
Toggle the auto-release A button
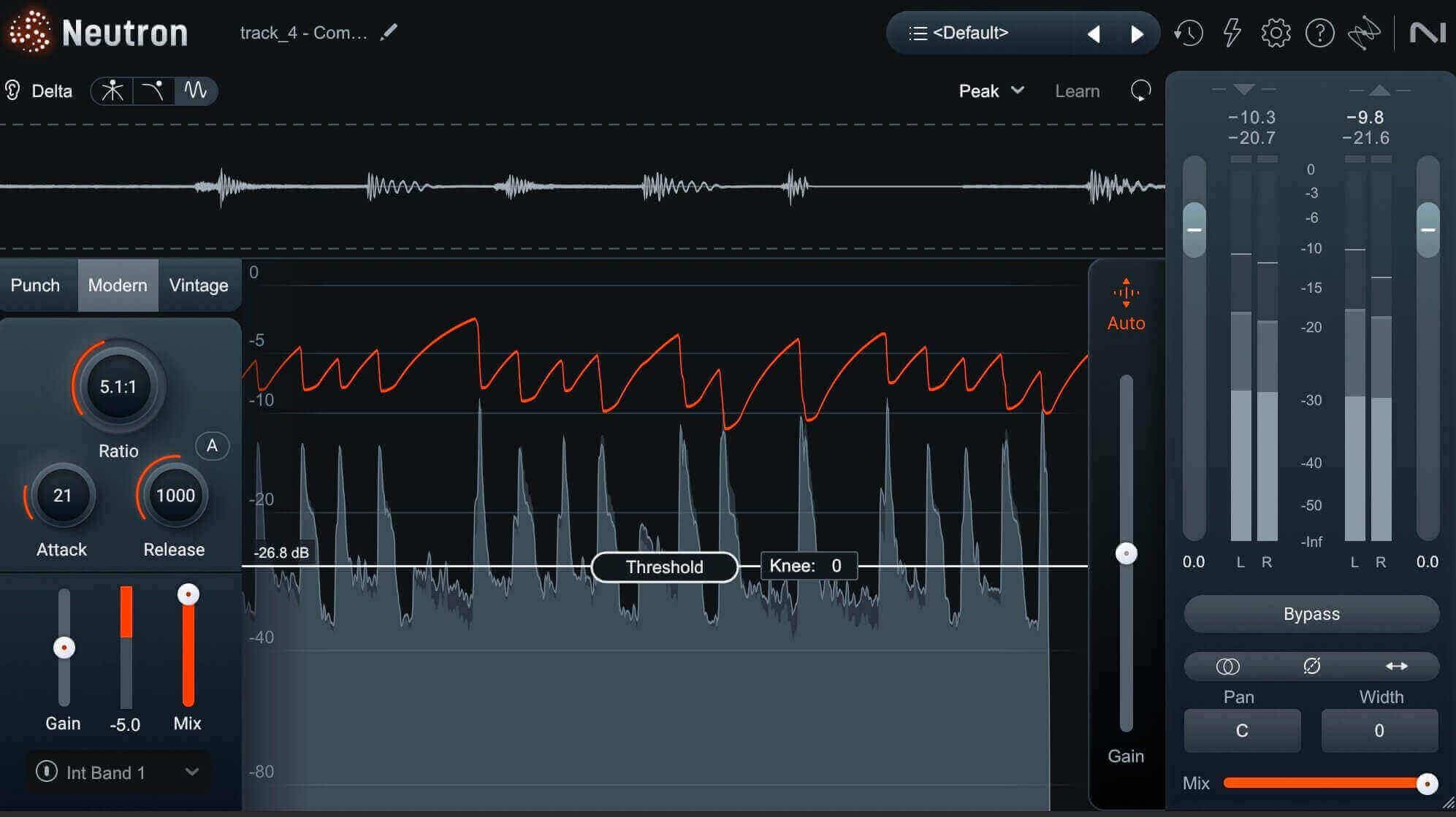(x=212, y=445)
